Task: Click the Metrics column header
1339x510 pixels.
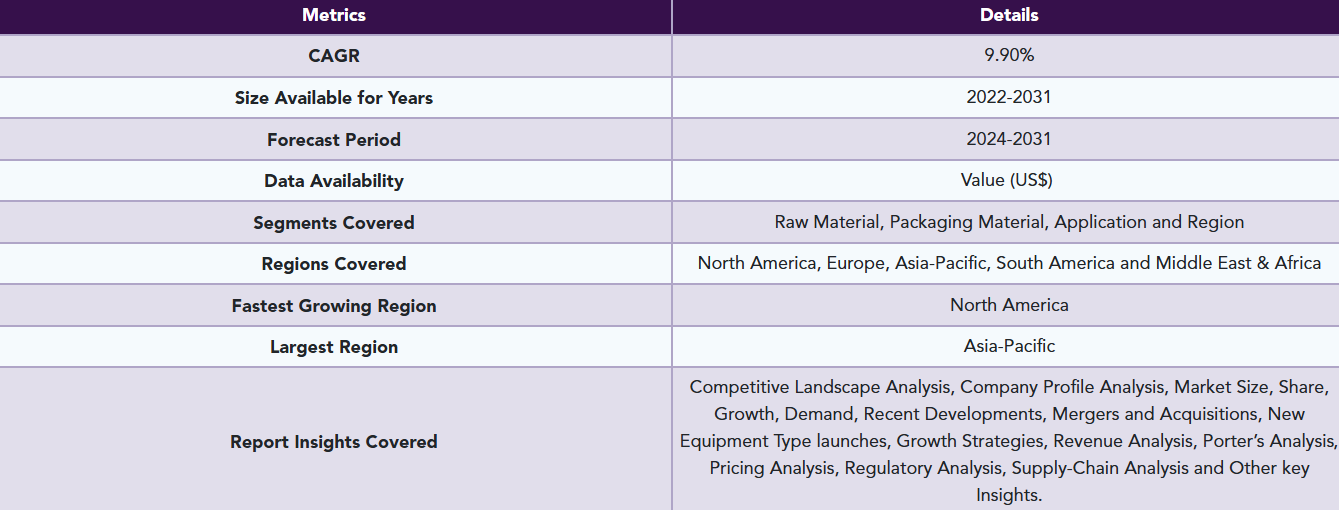Action: point(334,15)
